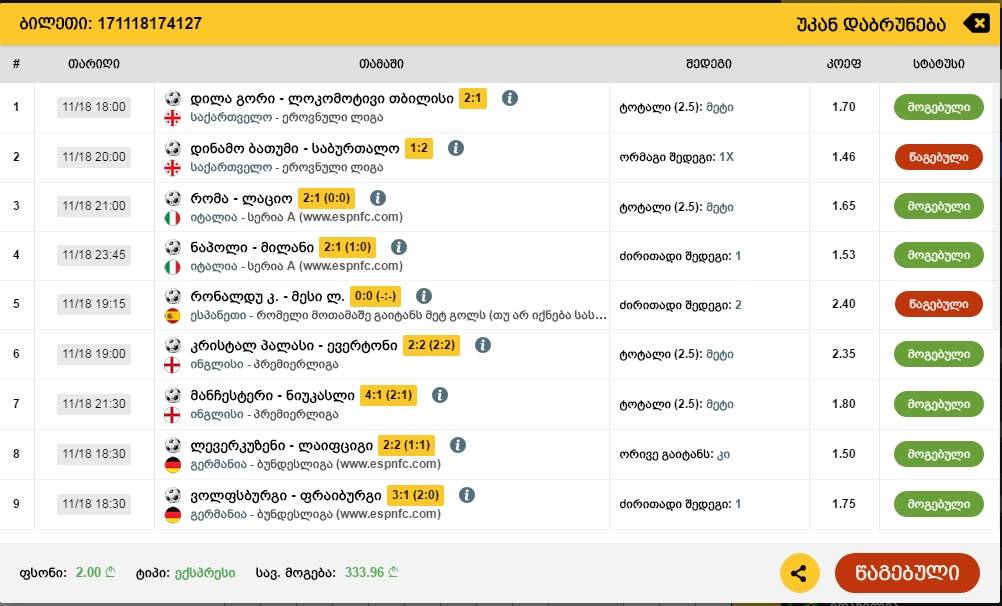The height and width of the screenshot is (606, 1002).
Task: Click the Italy flag in ნაპოლი row
Action: (173, 267)
